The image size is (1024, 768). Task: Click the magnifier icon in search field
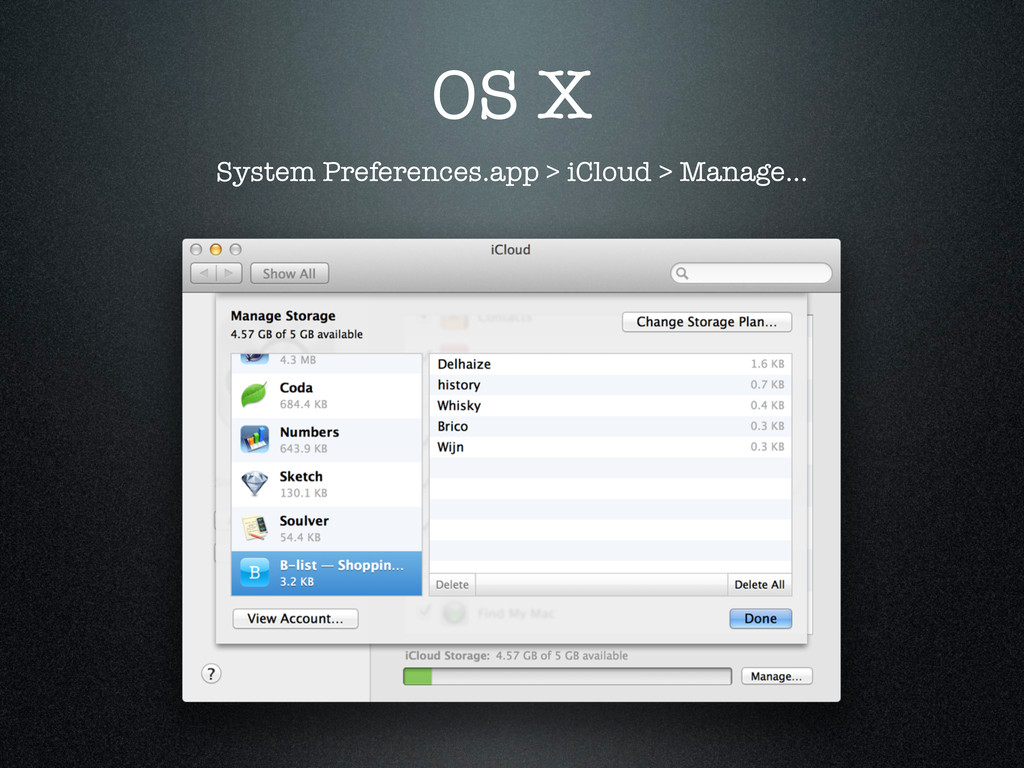tap(682, 273)
